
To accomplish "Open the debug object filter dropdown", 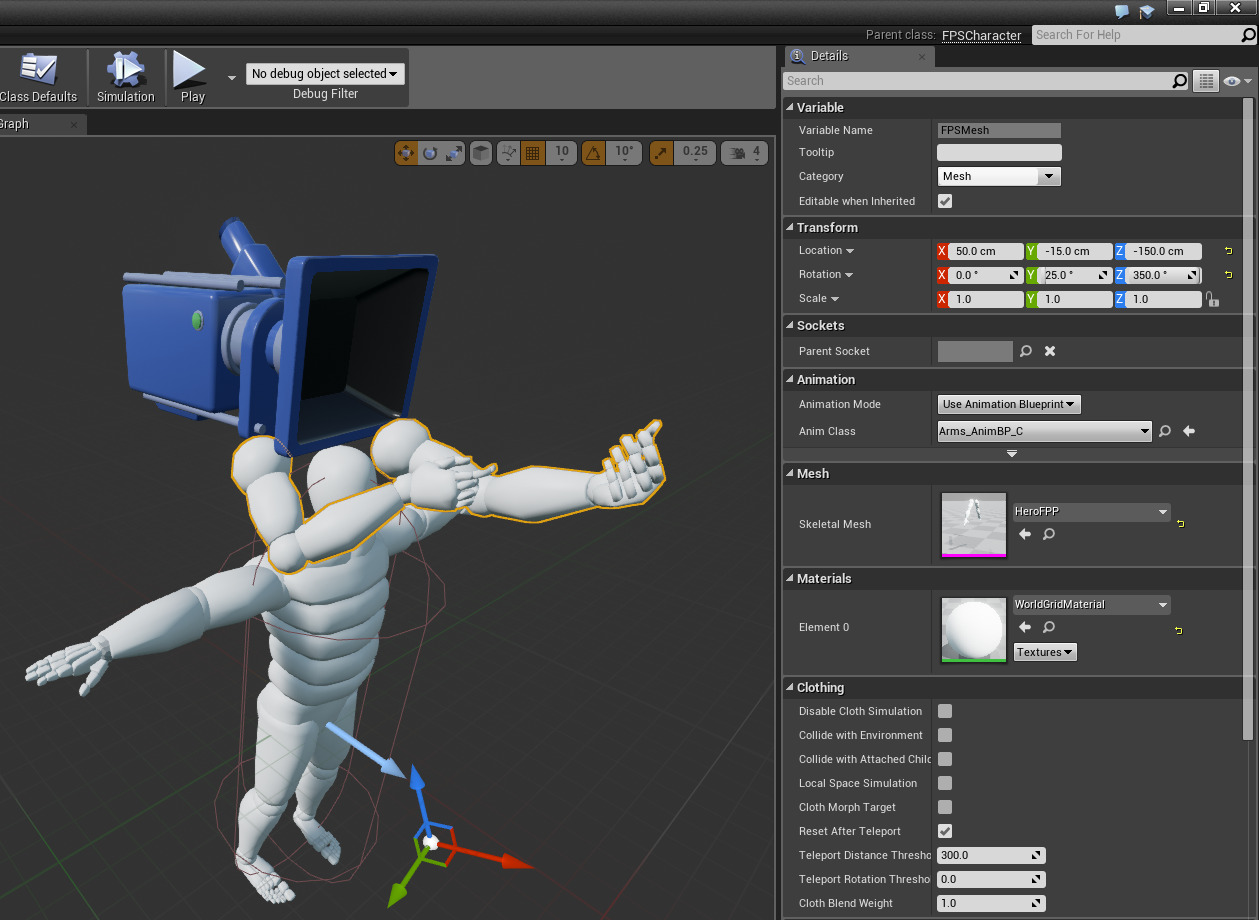I will [325, 74].
